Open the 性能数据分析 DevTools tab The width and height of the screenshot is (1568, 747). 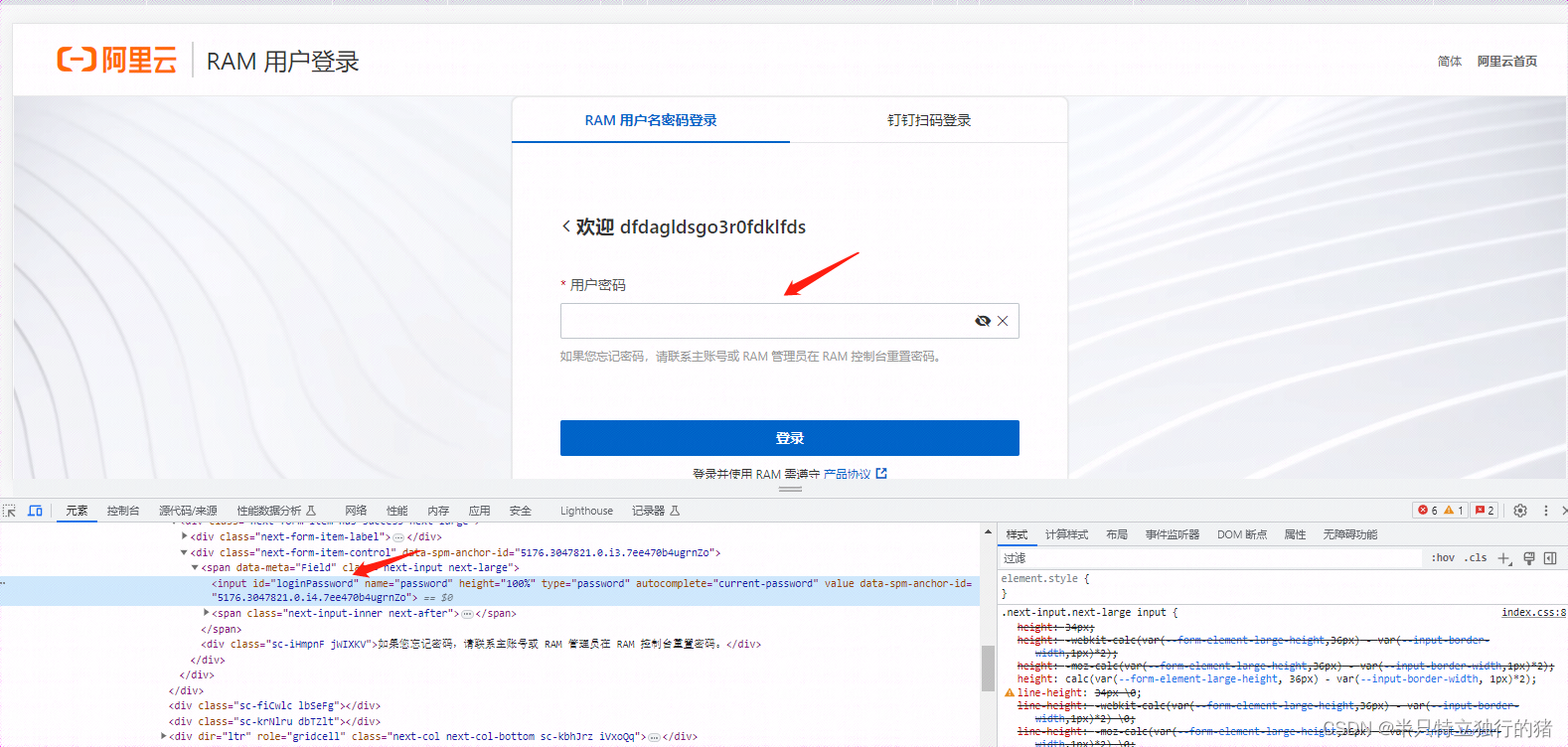276,511
